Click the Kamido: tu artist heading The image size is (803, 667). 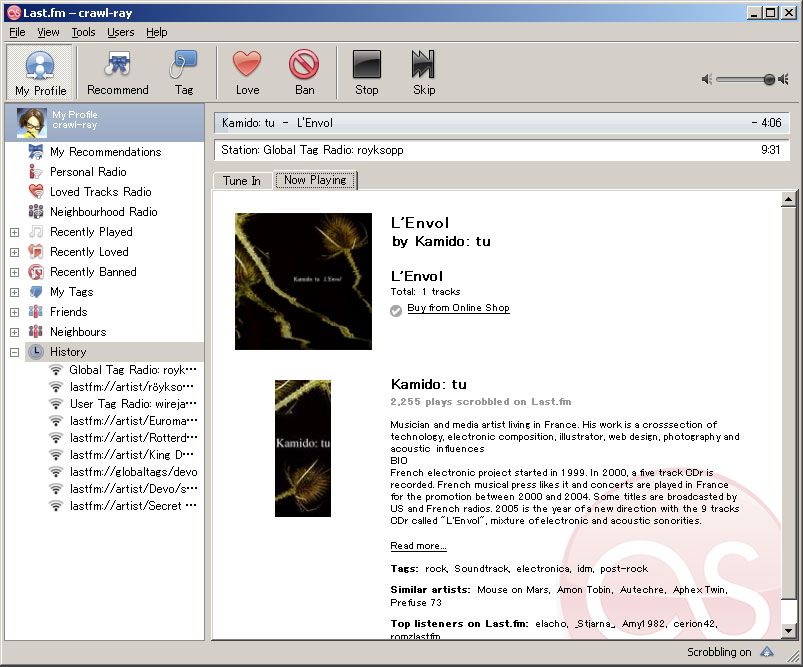(x=429, y=384)
